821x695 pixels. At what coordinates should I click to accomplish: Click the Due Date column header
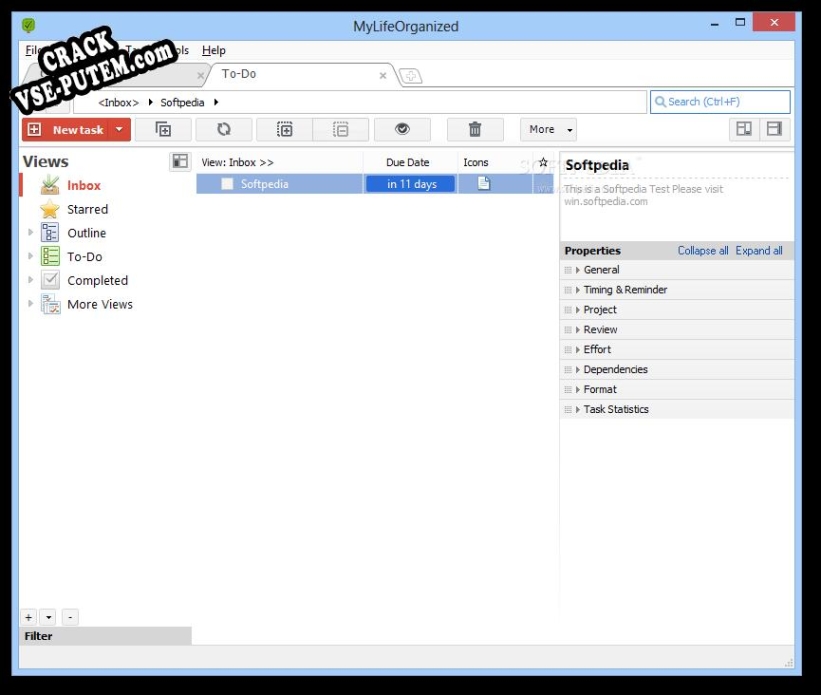point(408,162)
